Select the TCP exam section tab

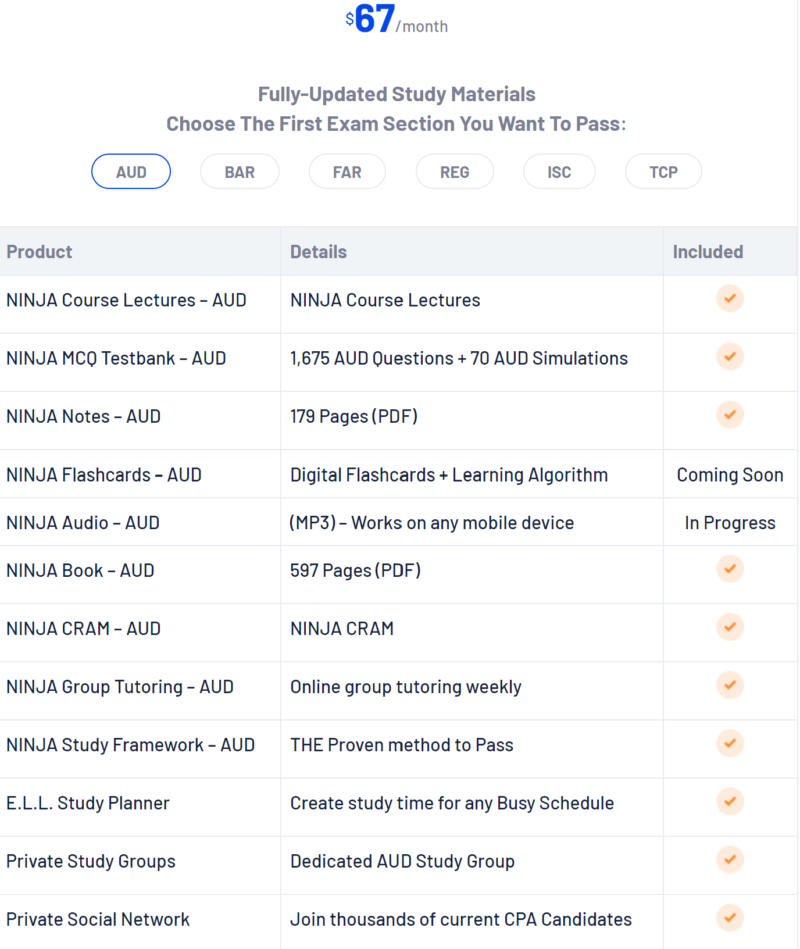point(663,172)
